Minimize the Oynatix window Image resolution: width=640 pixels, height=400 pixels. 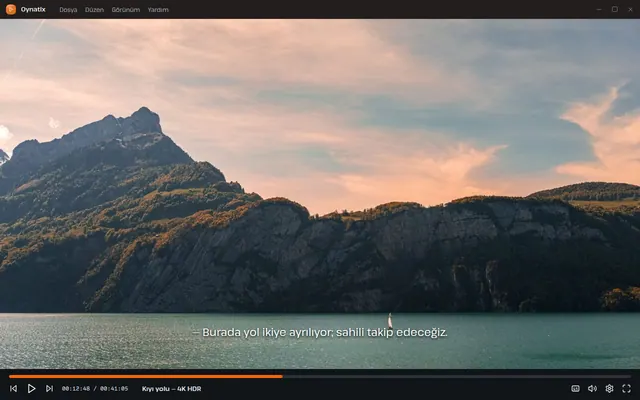(599, 9)
